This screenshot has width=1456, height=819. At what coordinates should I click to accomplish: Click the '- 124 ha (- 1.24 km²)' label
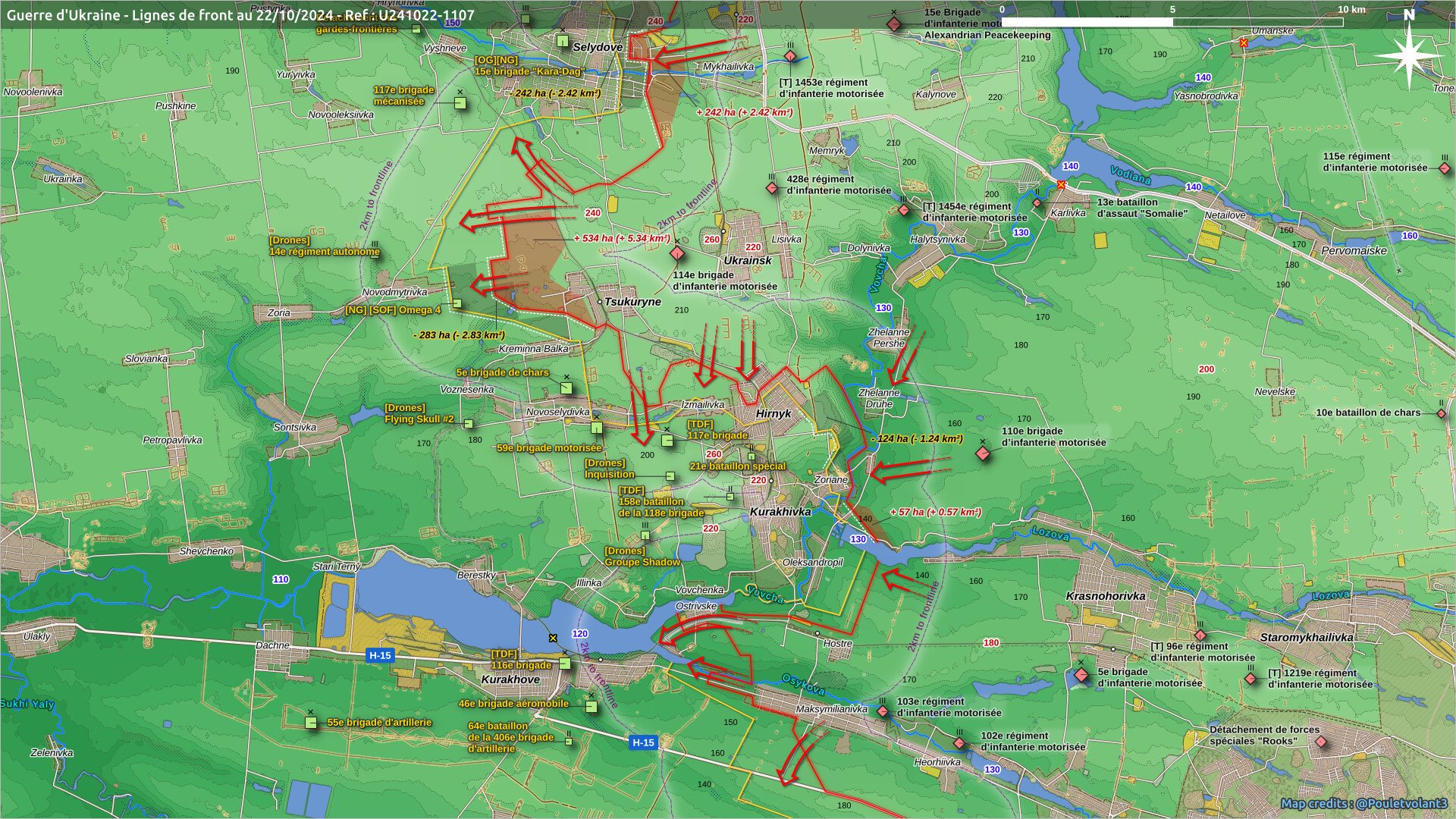[x=917, y=439]
